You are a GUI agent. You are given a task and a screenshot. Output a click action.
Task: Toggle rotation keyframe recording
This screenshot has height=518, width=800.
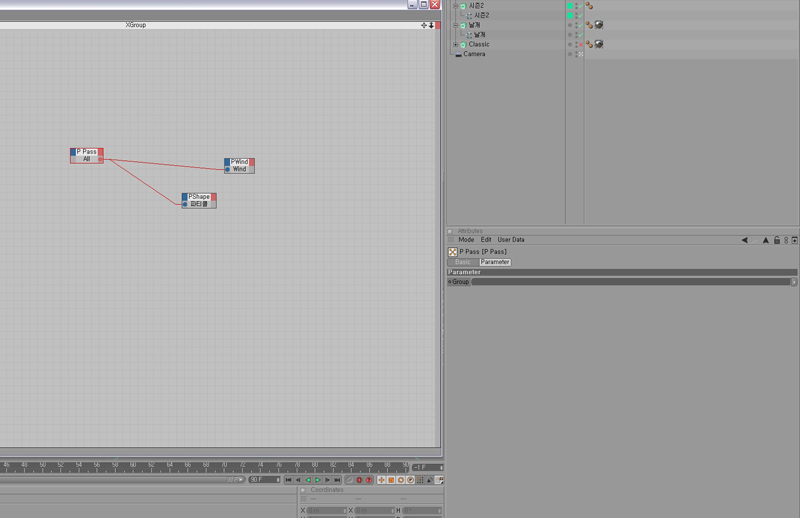[x=401, y=480]
